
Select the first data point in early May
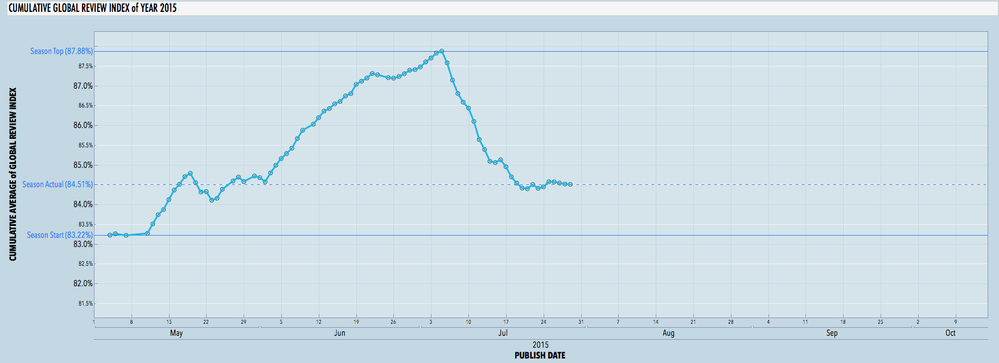(x=110, y=235)
